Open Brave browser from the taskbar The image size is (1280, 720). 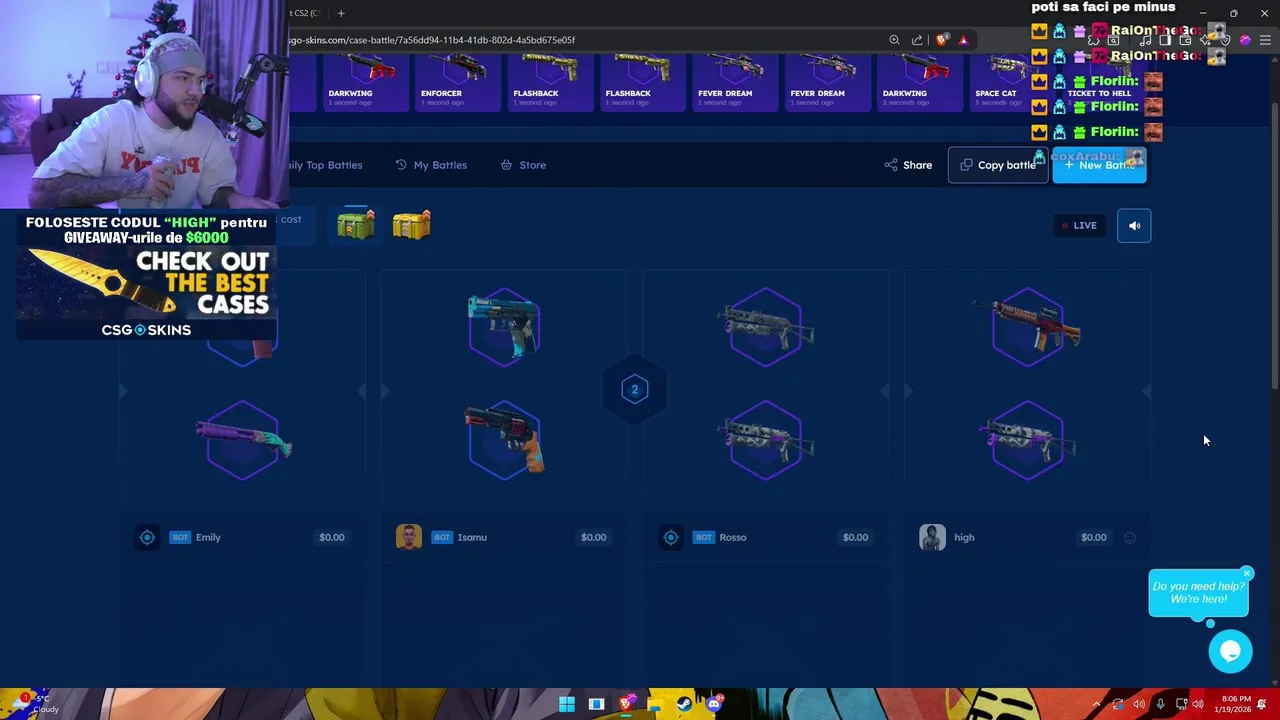[626, 704]
